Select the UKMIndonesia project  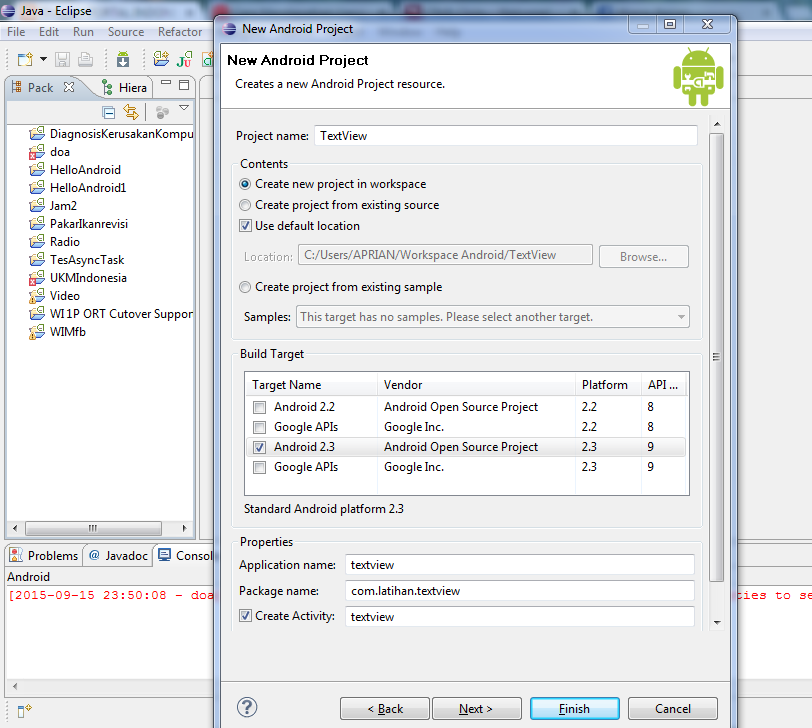tap(78, 278)
